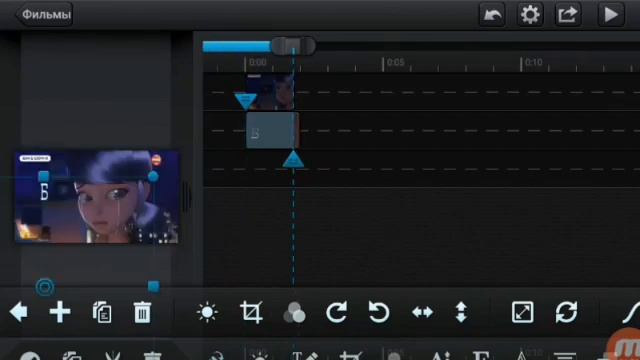Click the left back arrow in toolbar
The height and width of the screenshot is (360, 640).
(x=18, y=312)
